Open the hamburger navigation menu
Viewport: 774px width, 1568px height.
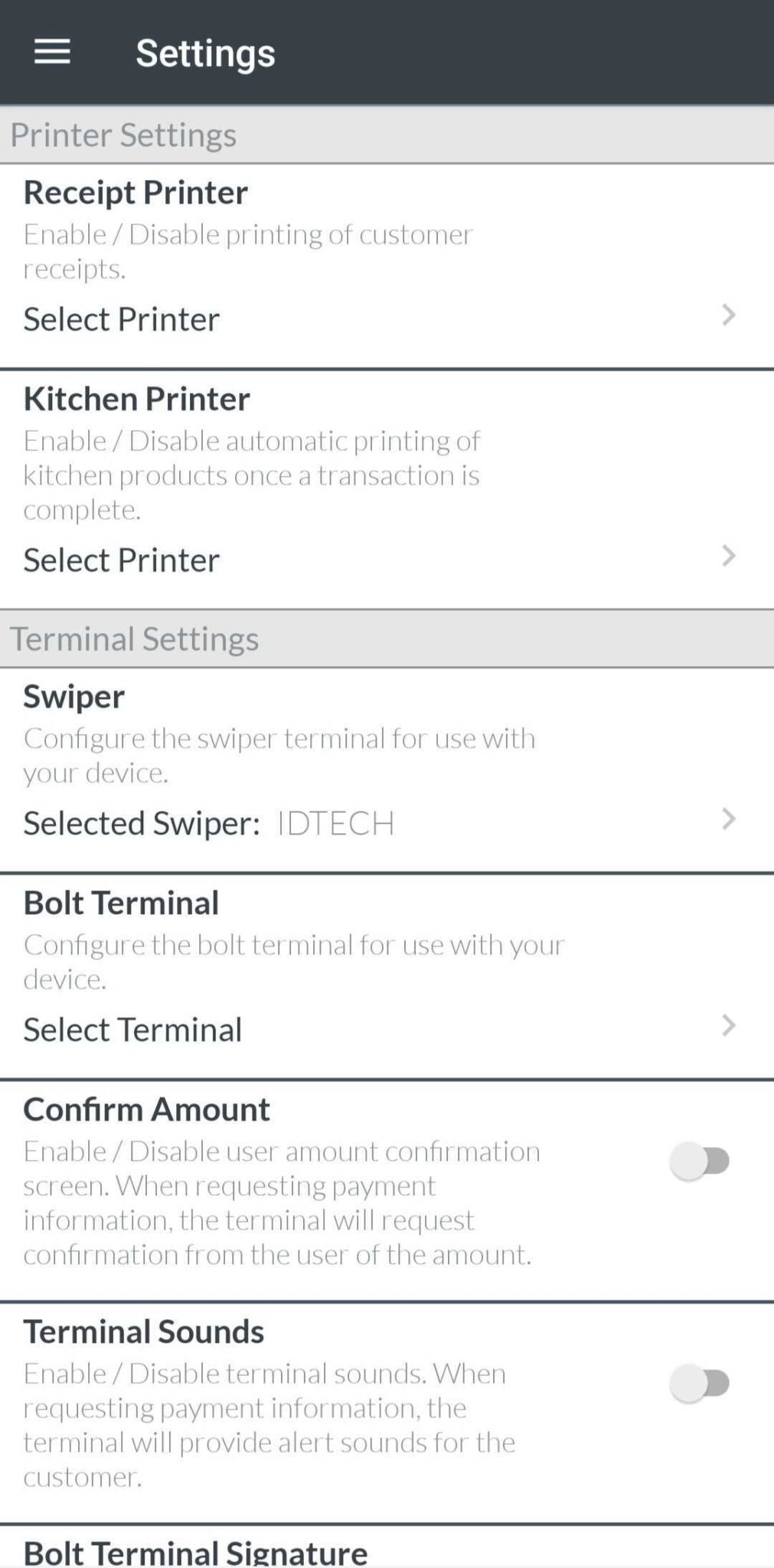[52, 52]
